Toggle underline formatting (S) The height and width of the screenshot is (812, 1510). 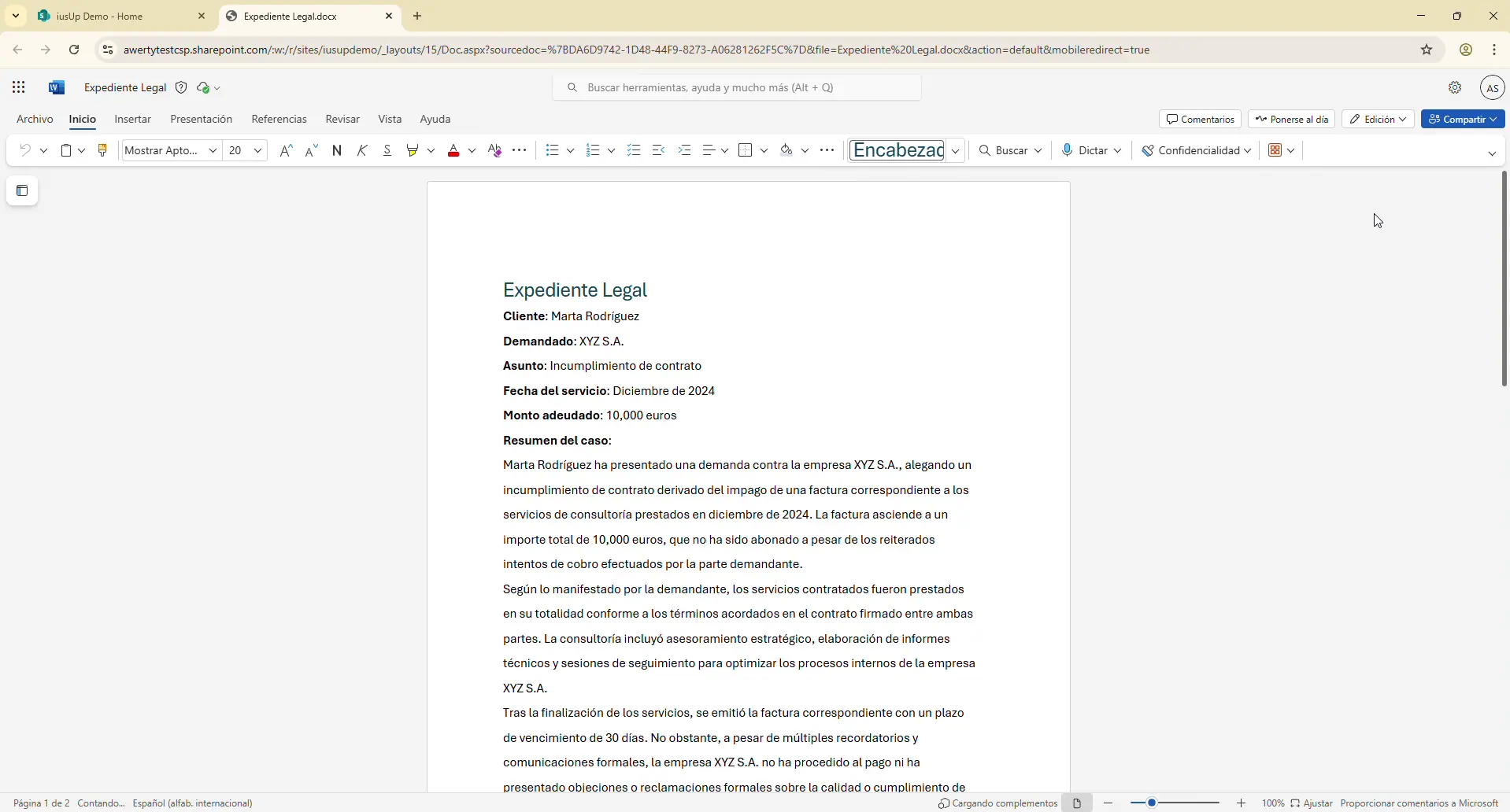coord(388,150)
